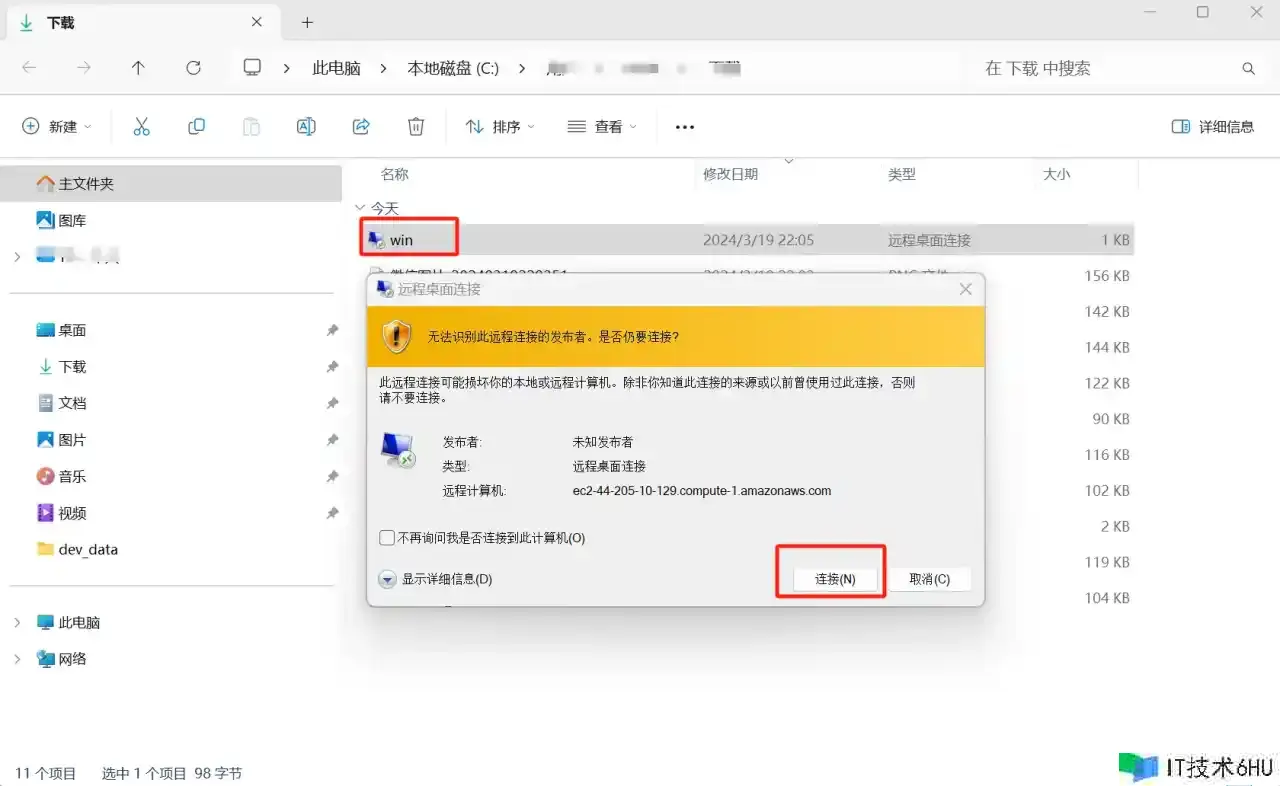Open the 排序 sort dropdown
This screenshot has width=1280, height=786.
pyautogui.click(x=500, y=127)
